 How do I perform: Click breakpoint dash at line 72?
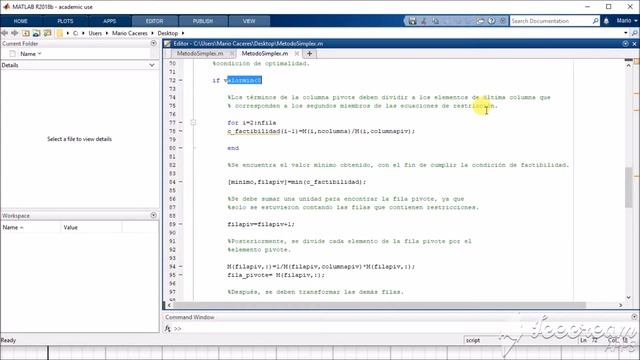[181, 80]
